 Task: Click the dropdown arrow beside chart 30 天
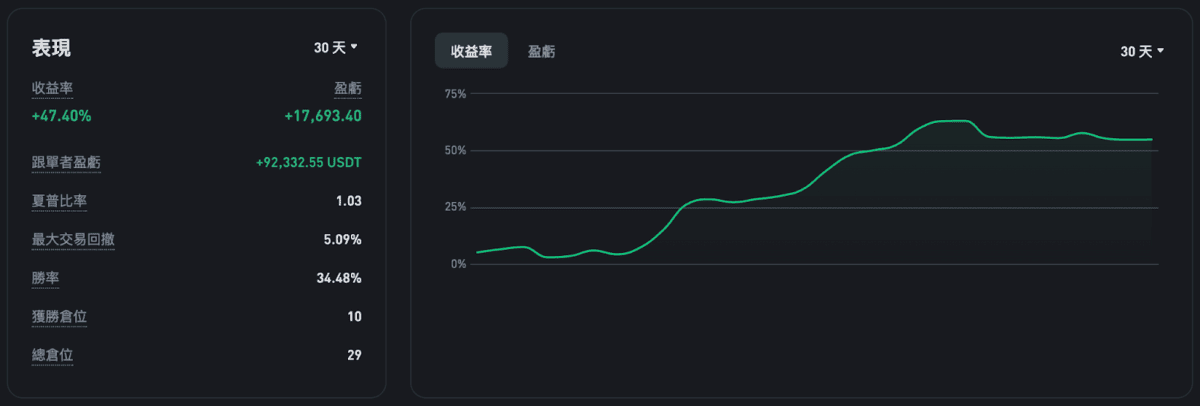(1160, 51)
